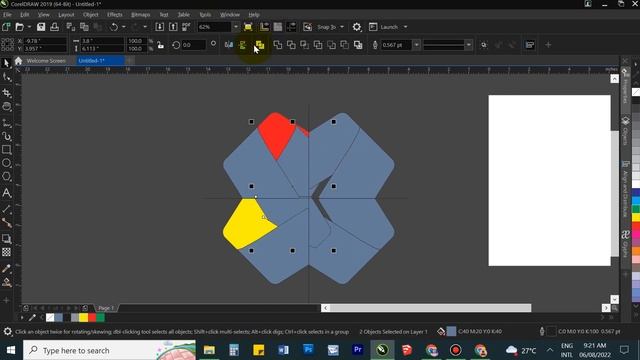Switch to Welcome Screen tab

tap(46, 61)
